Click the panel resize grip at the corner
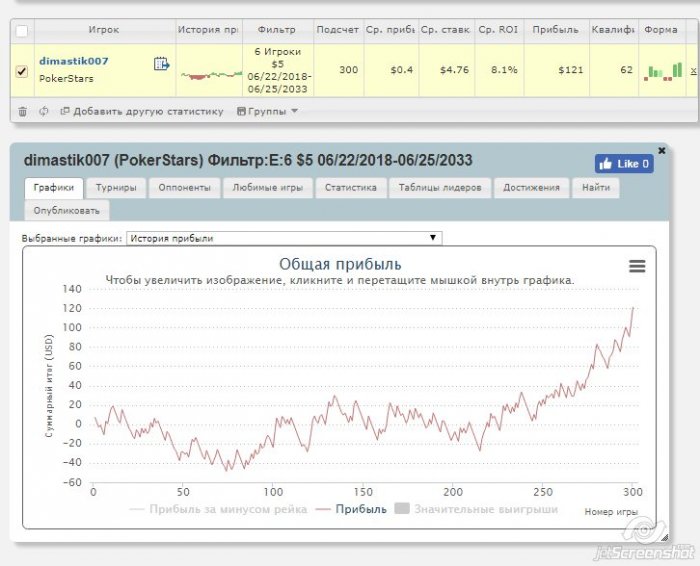700x566 pixels. (x=664, y=538)
